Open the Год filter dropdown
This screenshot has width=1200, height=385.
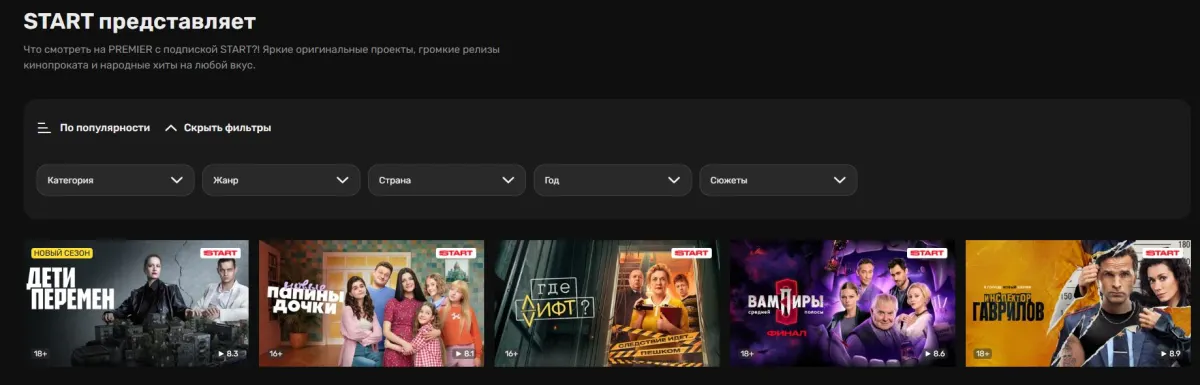[x=613, y=180]
